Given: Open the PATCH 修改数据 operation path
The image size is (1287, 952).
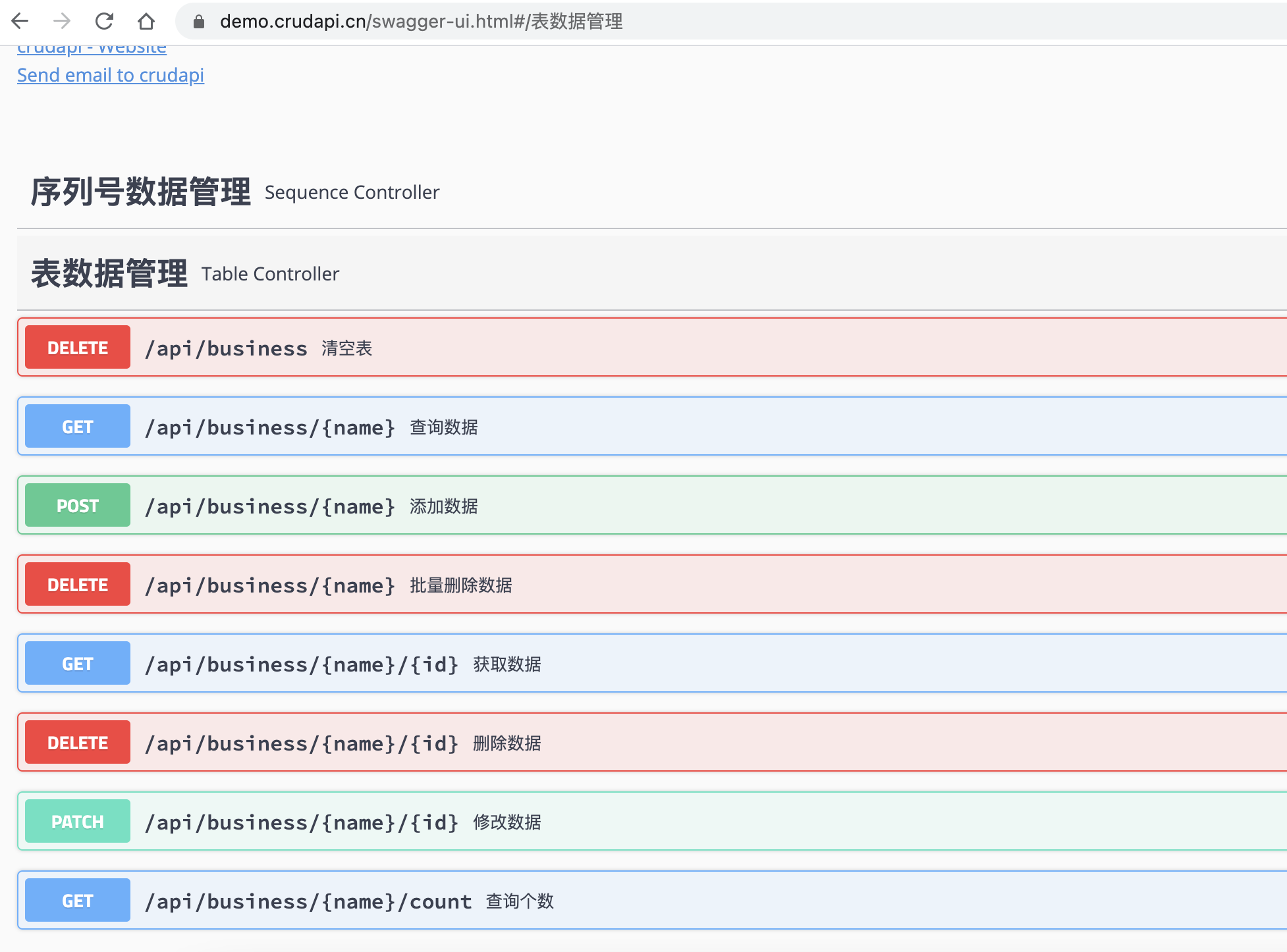Looking at the screenshot, I should 302,822.
